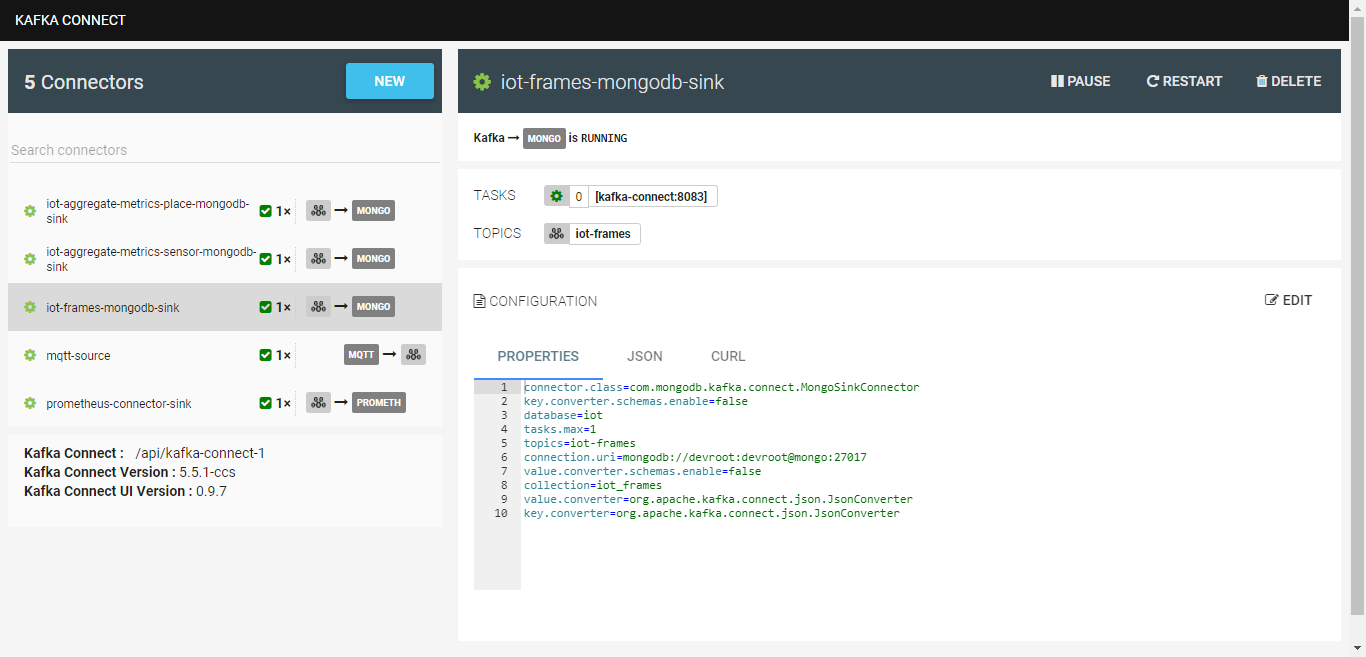Click Kafka icon in iot-aggregate-metrics-sensor row

(x=318, y=259)
